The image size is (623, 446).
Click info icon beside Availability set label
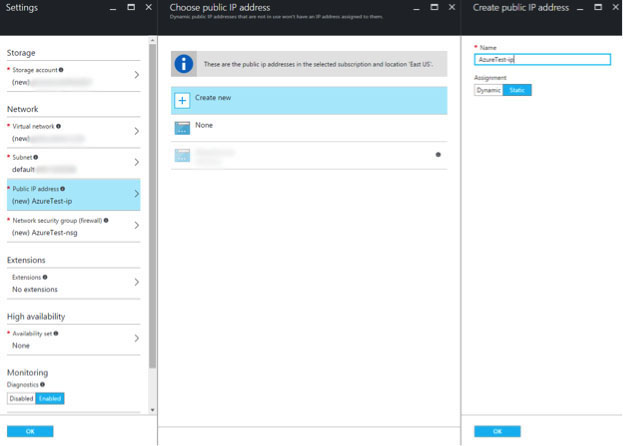(56, 333)
